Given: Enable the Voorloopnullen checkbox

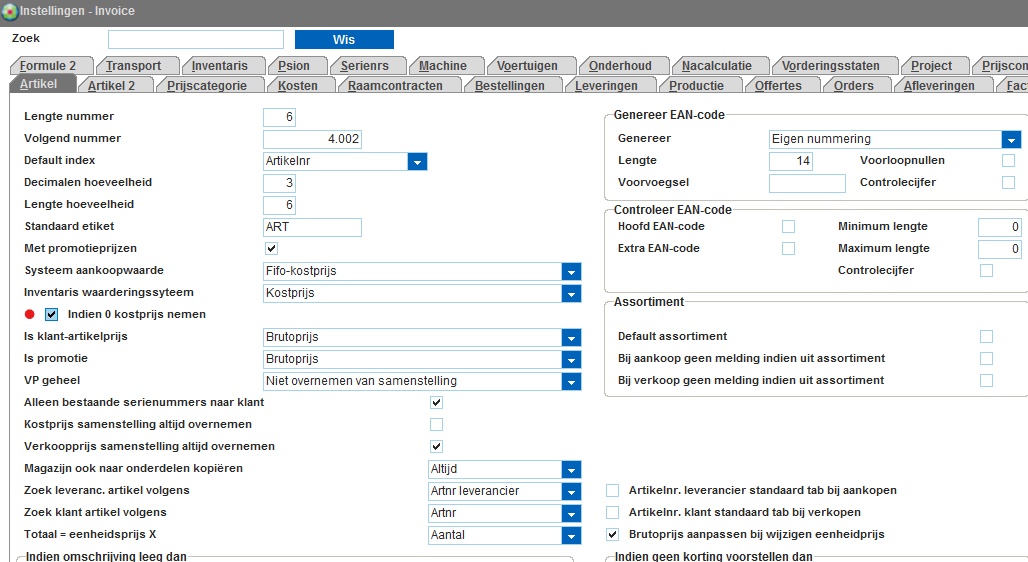Looking at the screenshot, I should pos(1008,161).
